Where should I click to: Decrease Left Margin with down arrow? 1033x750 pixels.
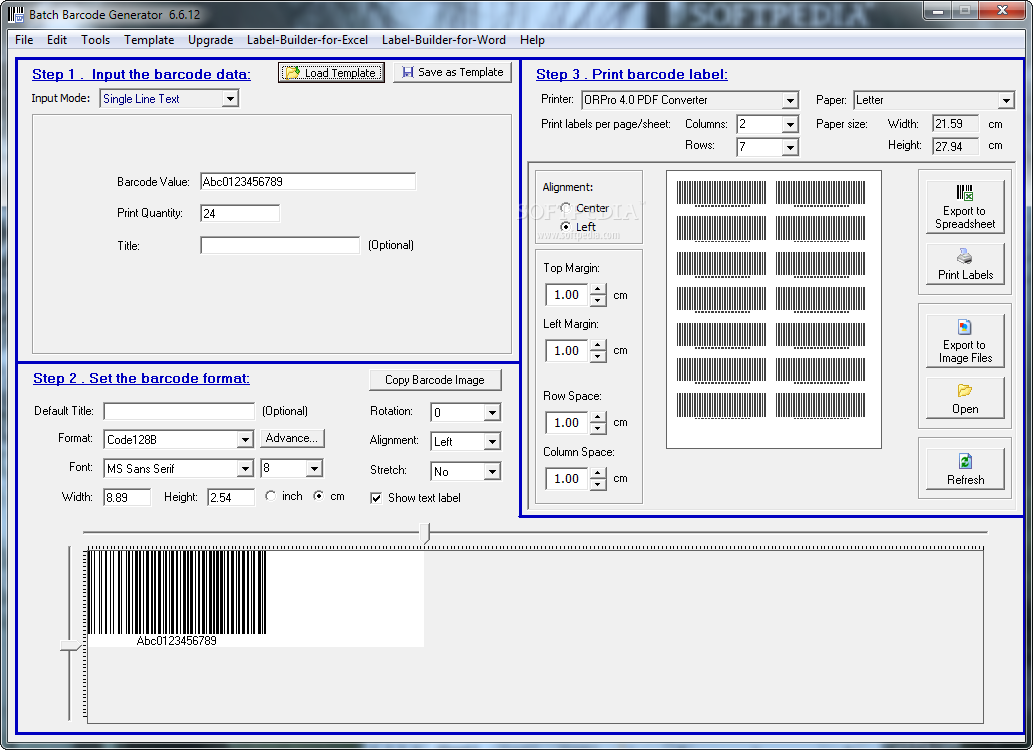click(x=598, y=357)
